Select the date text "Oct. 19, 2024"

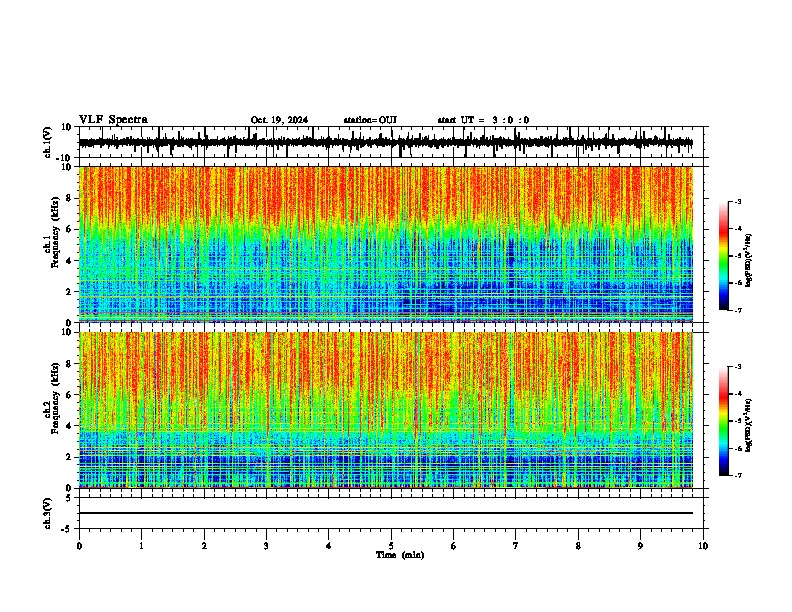coord(279,120)
